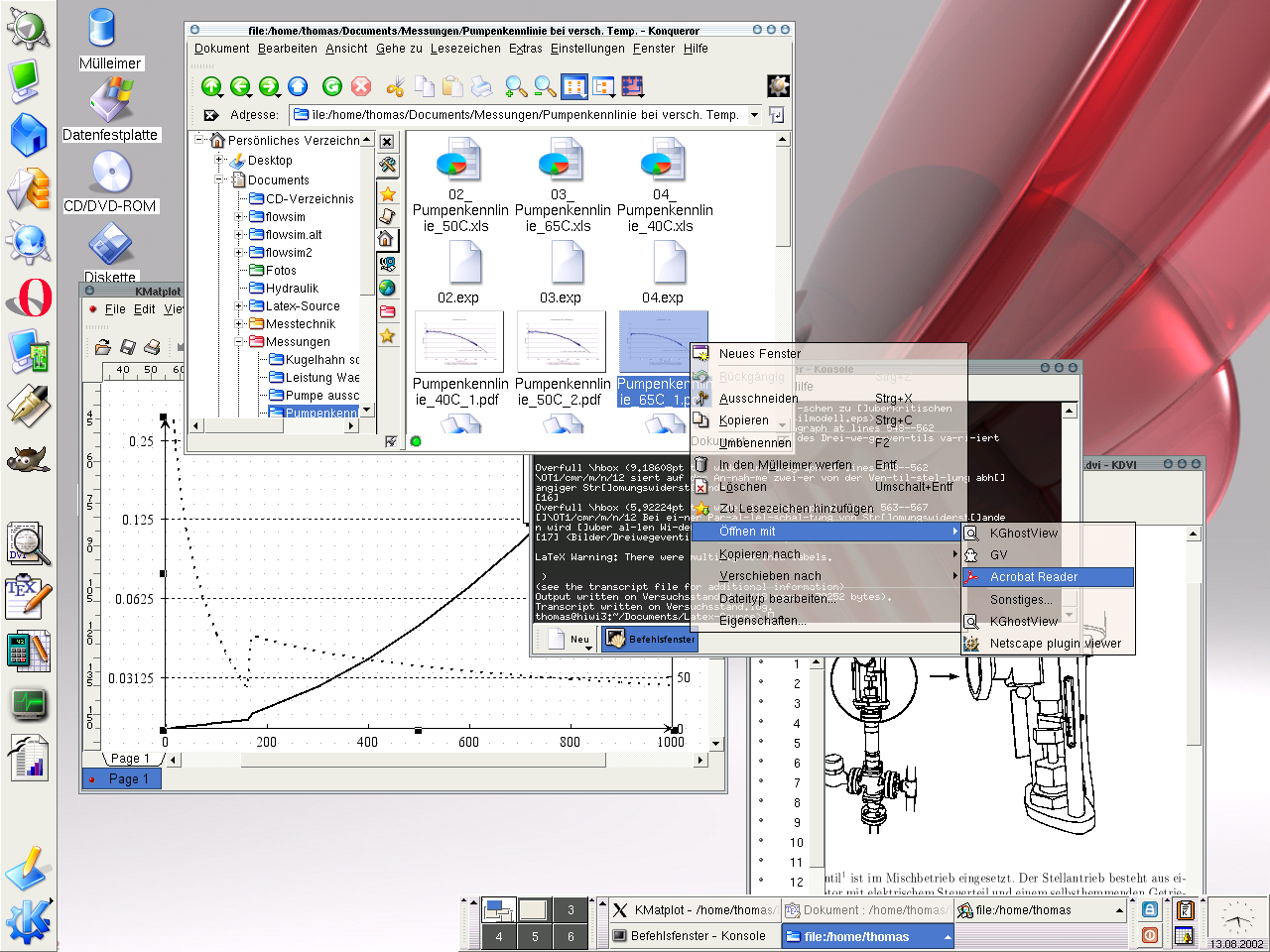Click the KMatplot horizontal scrollbar
This screenshot has height=952, width=1270.
tap(437, 760)
